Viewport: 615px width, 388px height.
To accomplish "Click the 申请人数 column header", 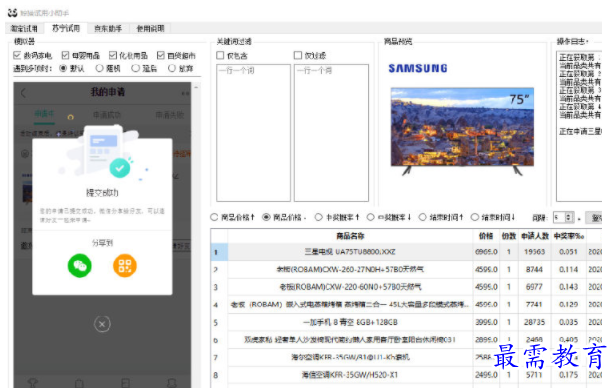I will coord(535,236).
